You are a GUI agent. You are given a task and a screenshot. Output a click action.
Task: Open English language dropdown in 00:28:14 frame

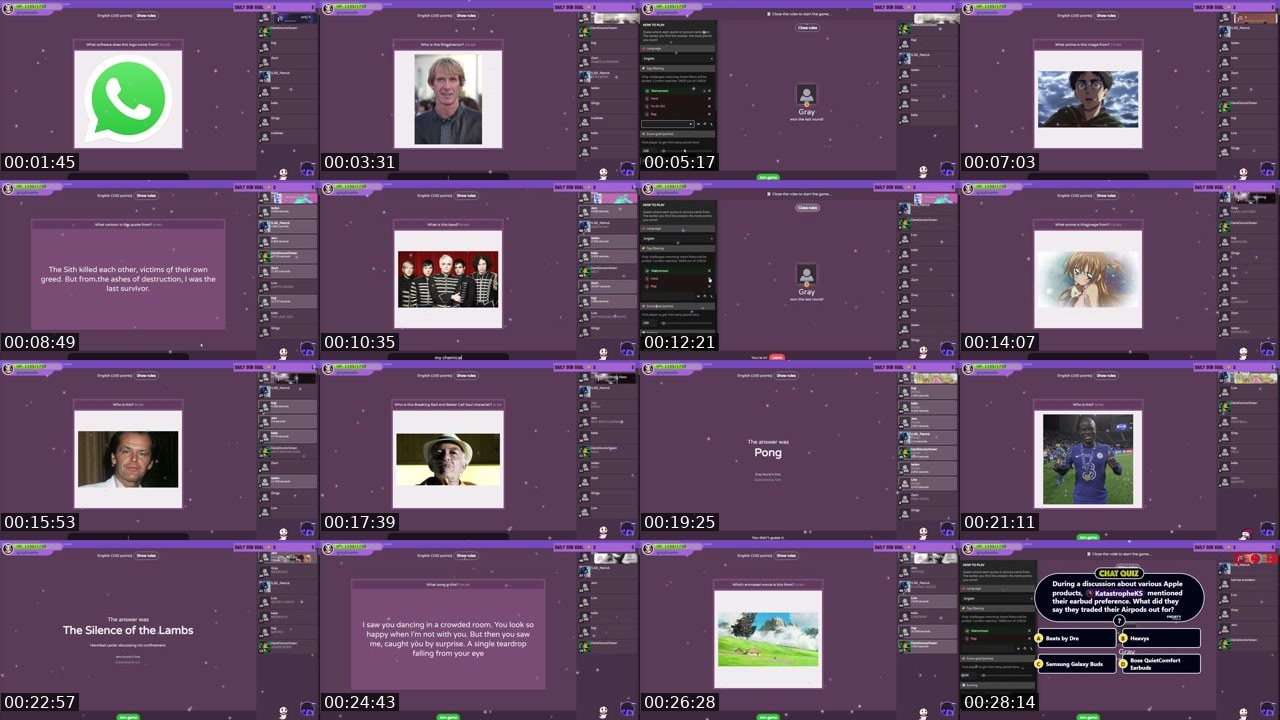click(x=998, y=599)
